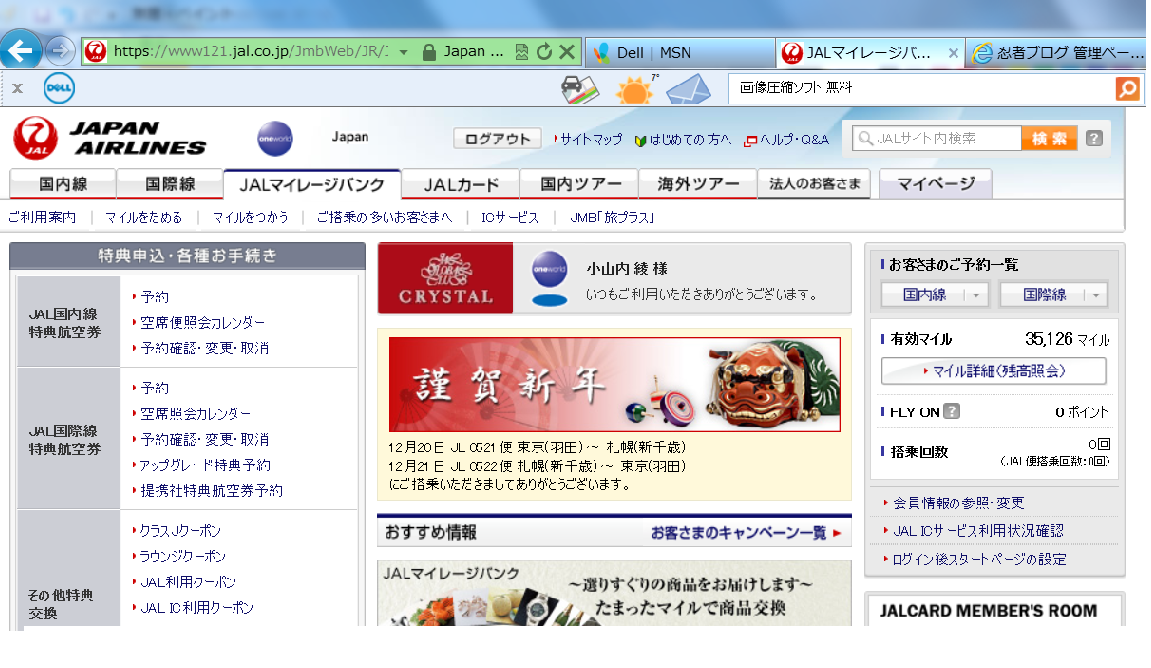Select the マイページ tab
The image size is (1151, 668).
coord(936,184)
